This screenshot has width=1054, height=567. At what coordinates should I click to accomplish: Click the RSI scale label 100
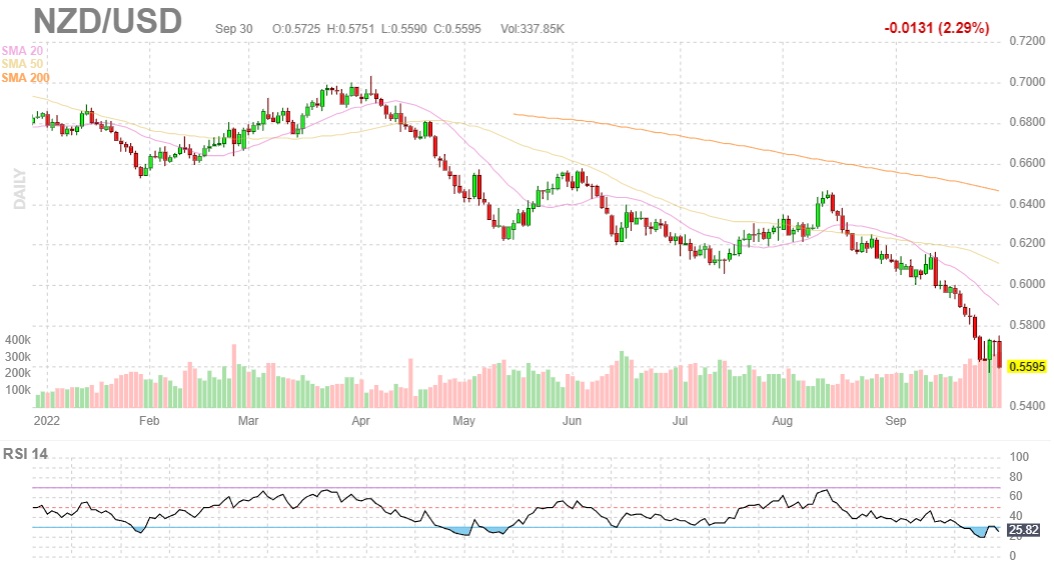point(1019,457)
